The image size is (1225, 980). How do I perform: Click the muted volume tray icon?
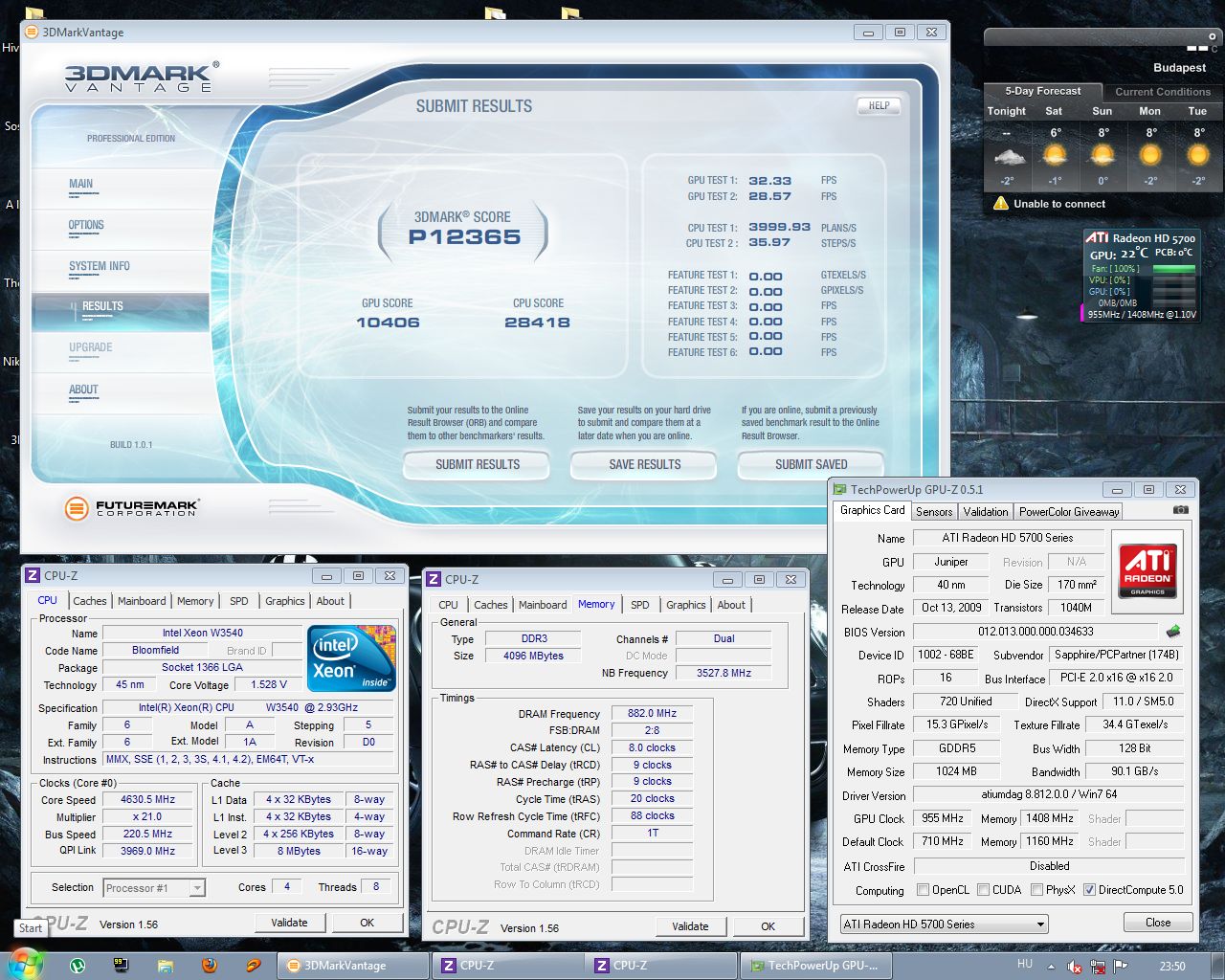click(1074, 967)
